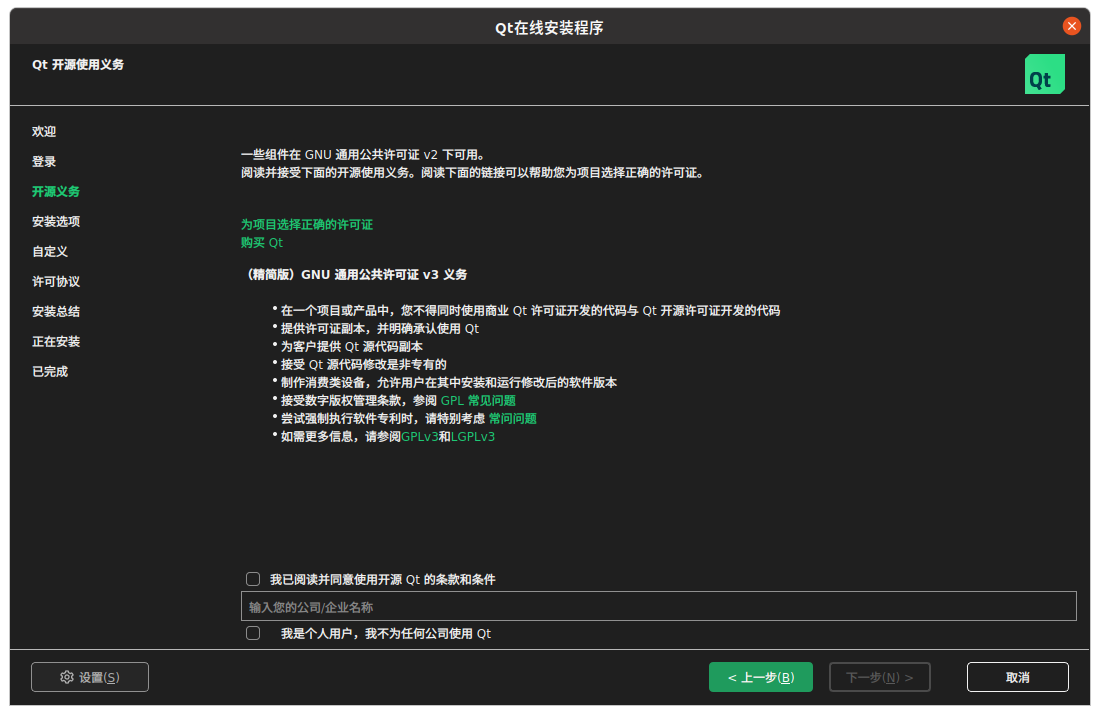Check 我已阅读并同意使用开源 Qt 的条款和条件
Viewport: 1100px width, 715px height.
tap(253, 579)
